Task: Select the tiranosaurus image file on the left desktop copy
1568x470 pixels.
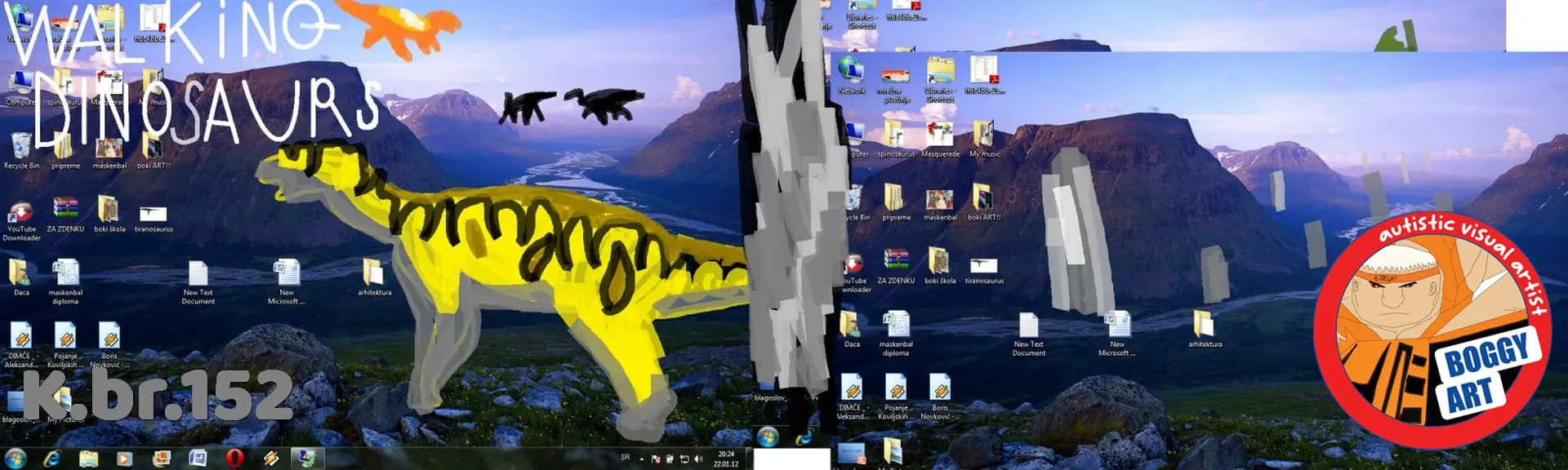Action: click(154, 218)
